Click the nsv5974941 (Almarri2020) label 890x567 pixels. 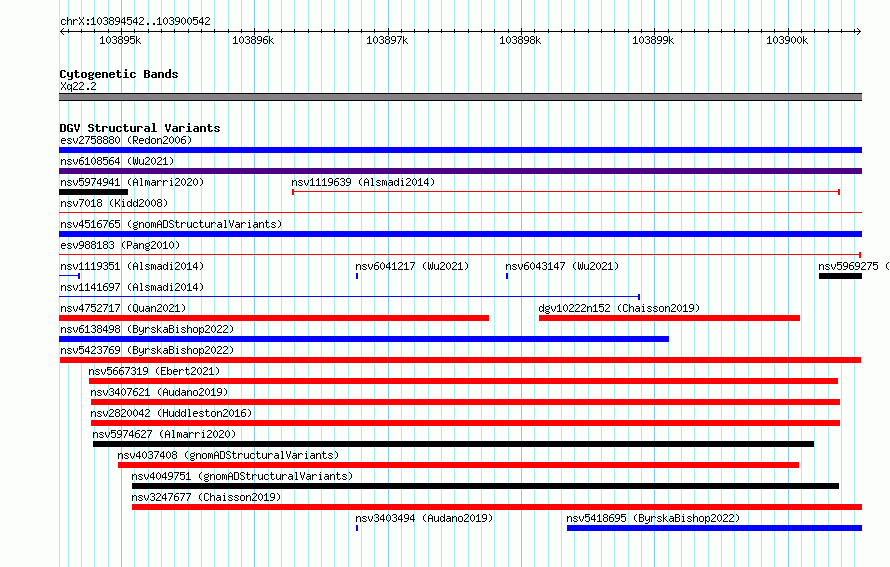132,182
